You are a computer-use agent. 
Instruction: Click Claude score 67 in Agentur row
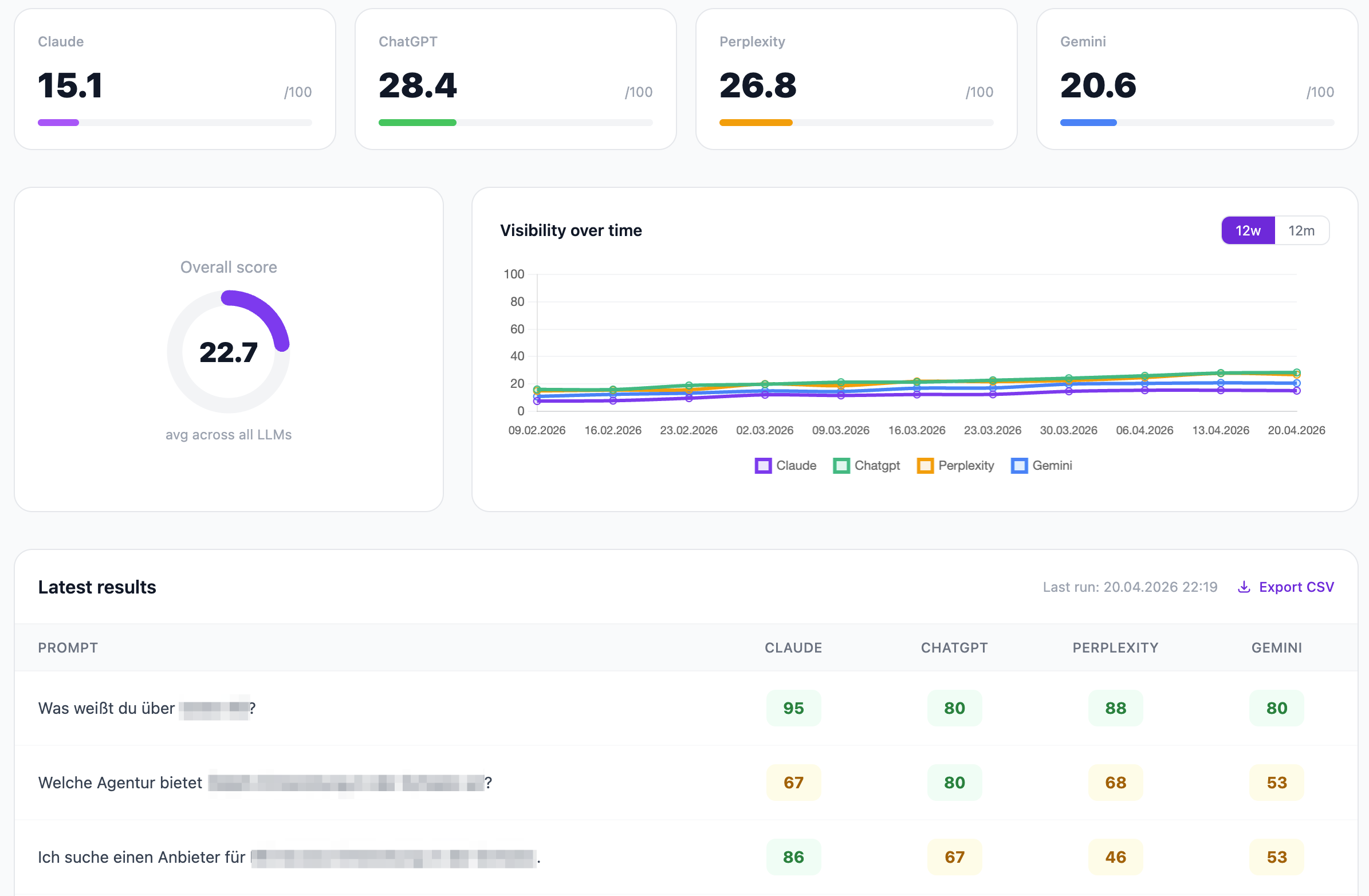793,783
